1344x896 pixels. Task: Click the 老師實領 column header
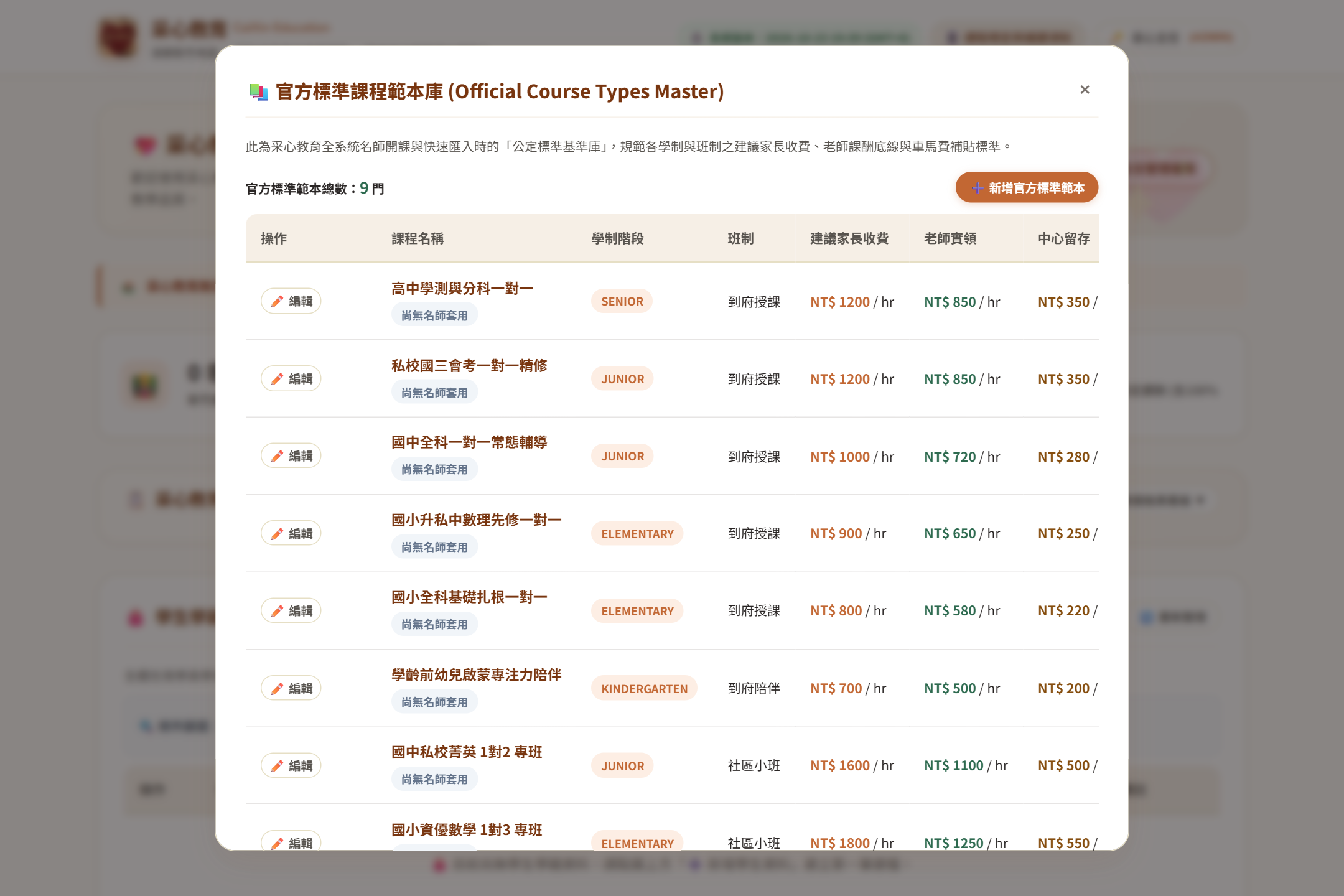click(950, 238)
